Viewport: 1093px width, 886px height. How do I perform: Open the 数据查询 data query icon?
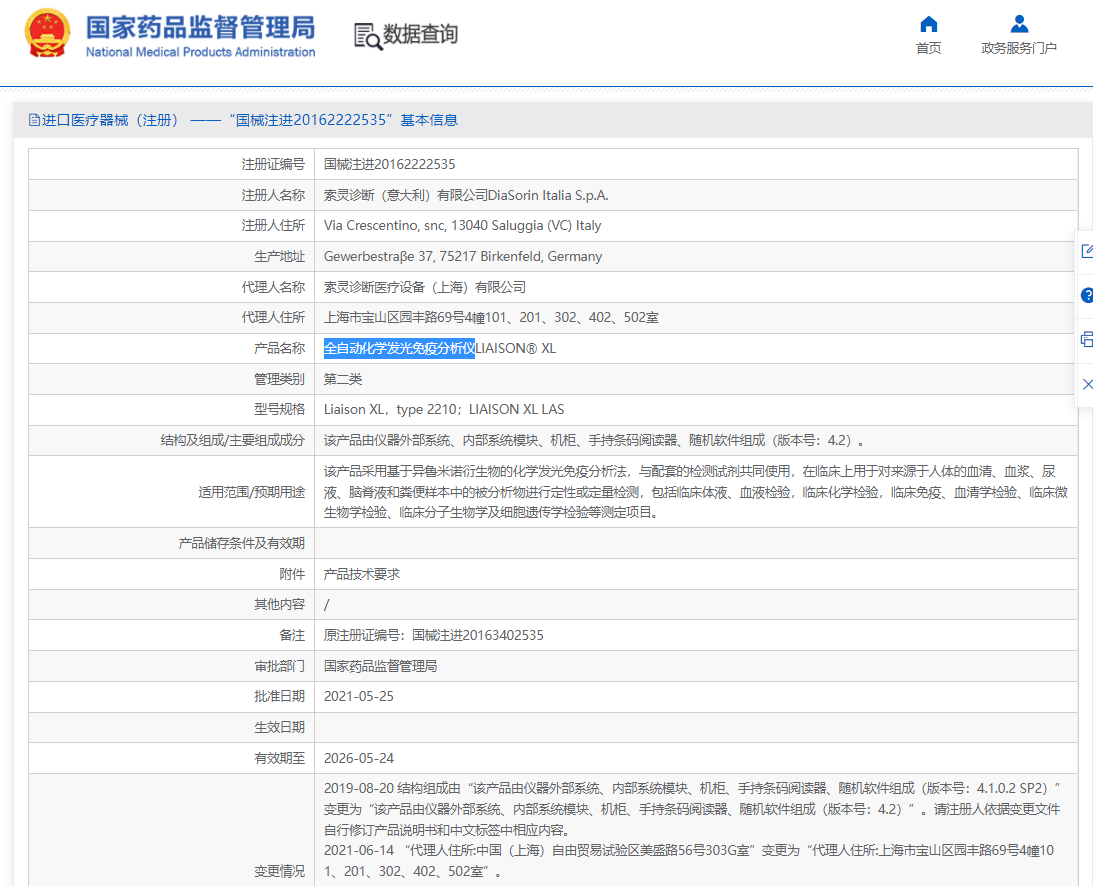click(367, 36)
